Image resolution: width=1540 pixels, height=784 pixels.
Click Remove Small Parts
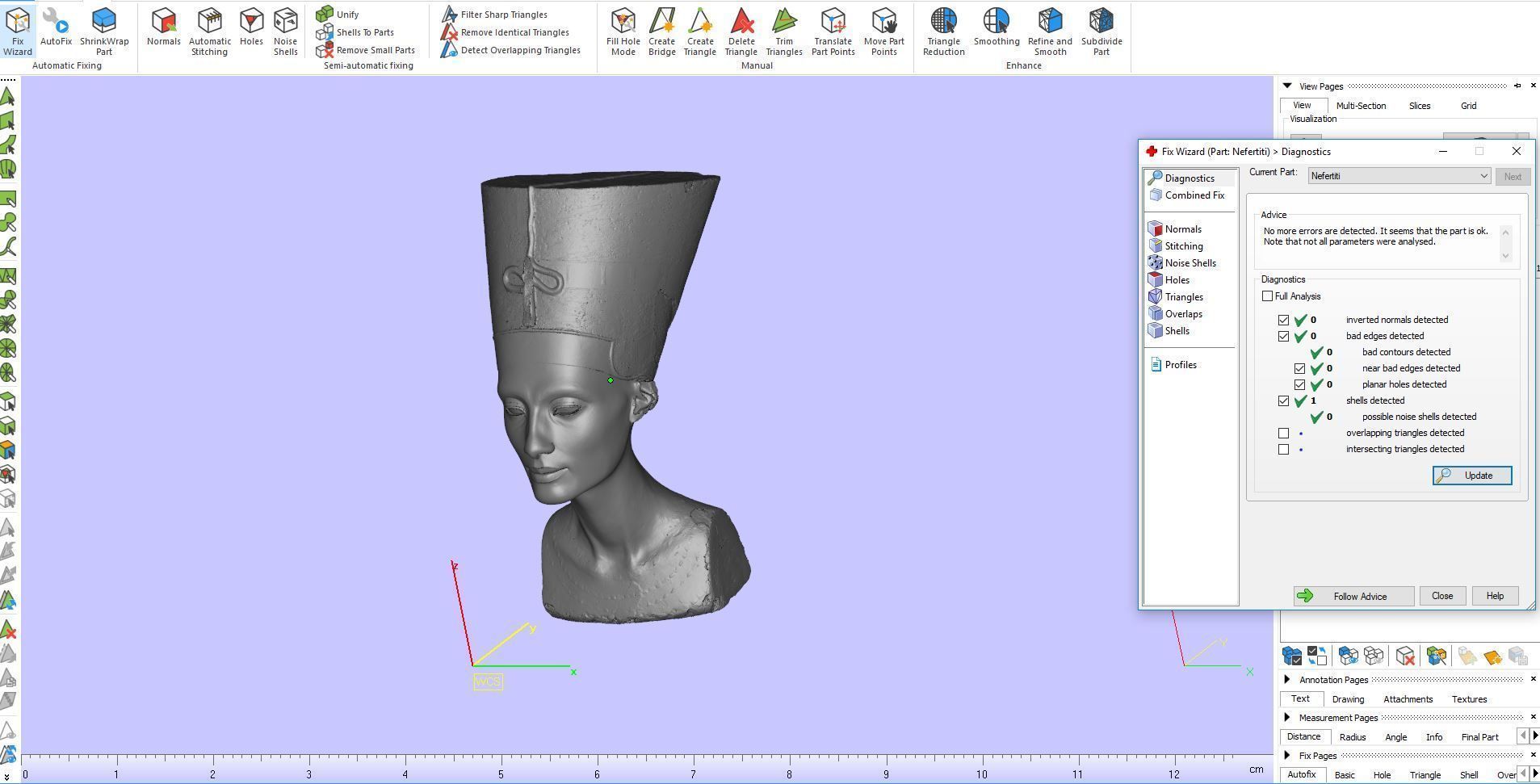pos(366,50)
